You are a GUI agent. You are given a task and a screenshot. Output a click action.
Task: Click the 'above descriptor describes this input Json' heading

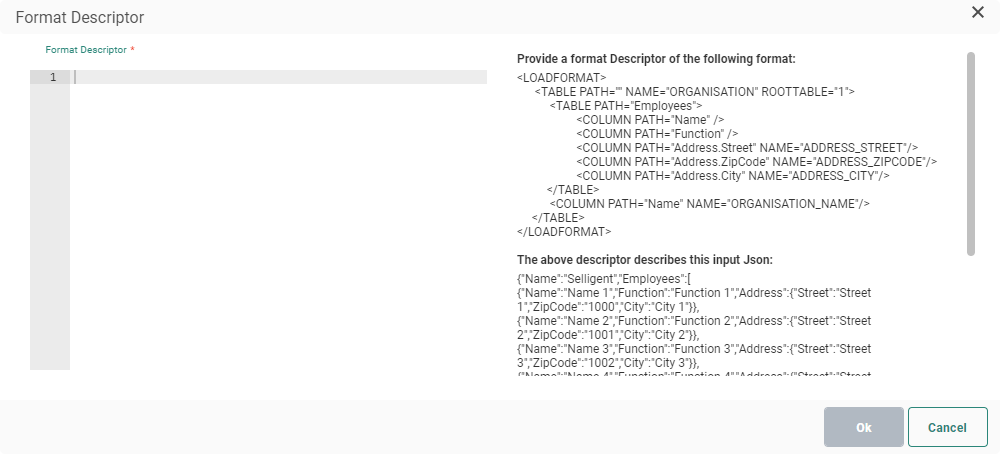point(644,260)
